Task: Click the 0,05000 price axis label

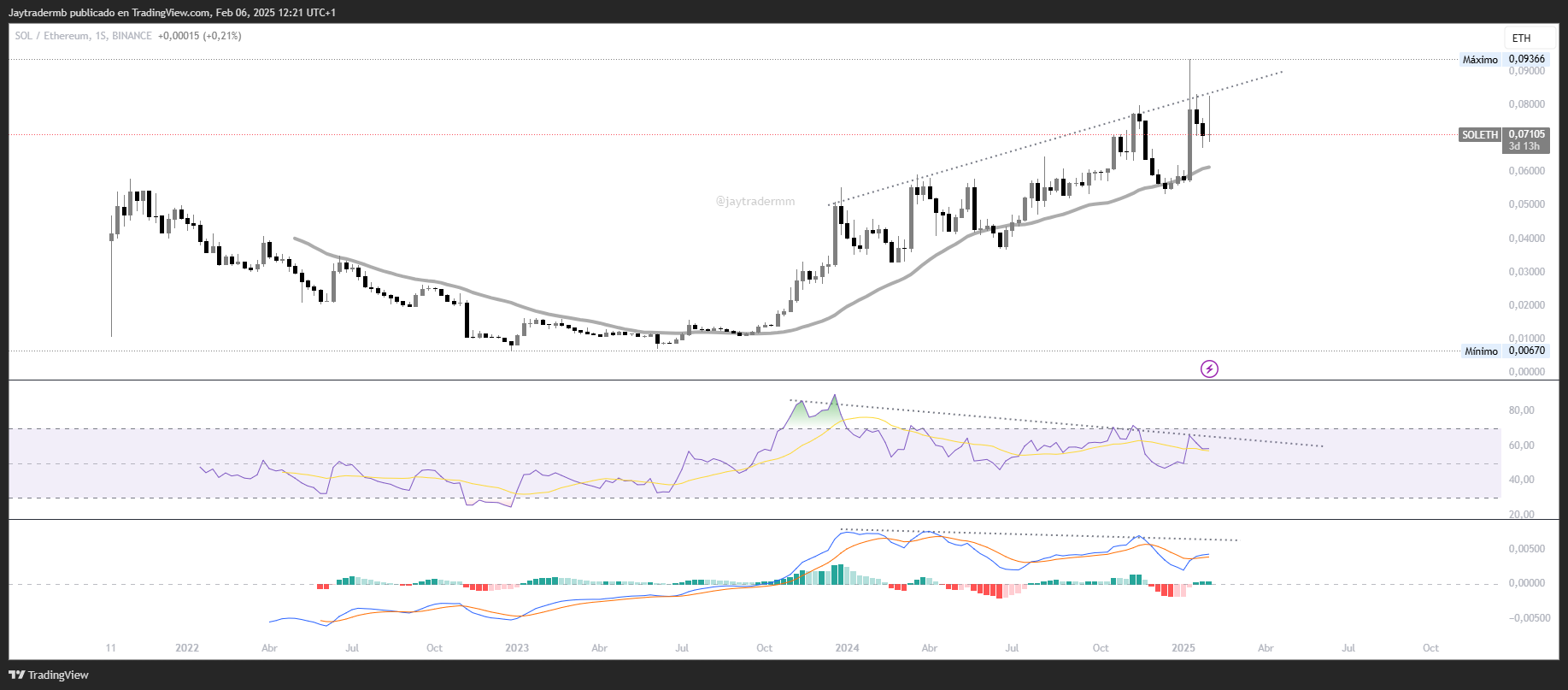Action: click(x=1527, y=204)
